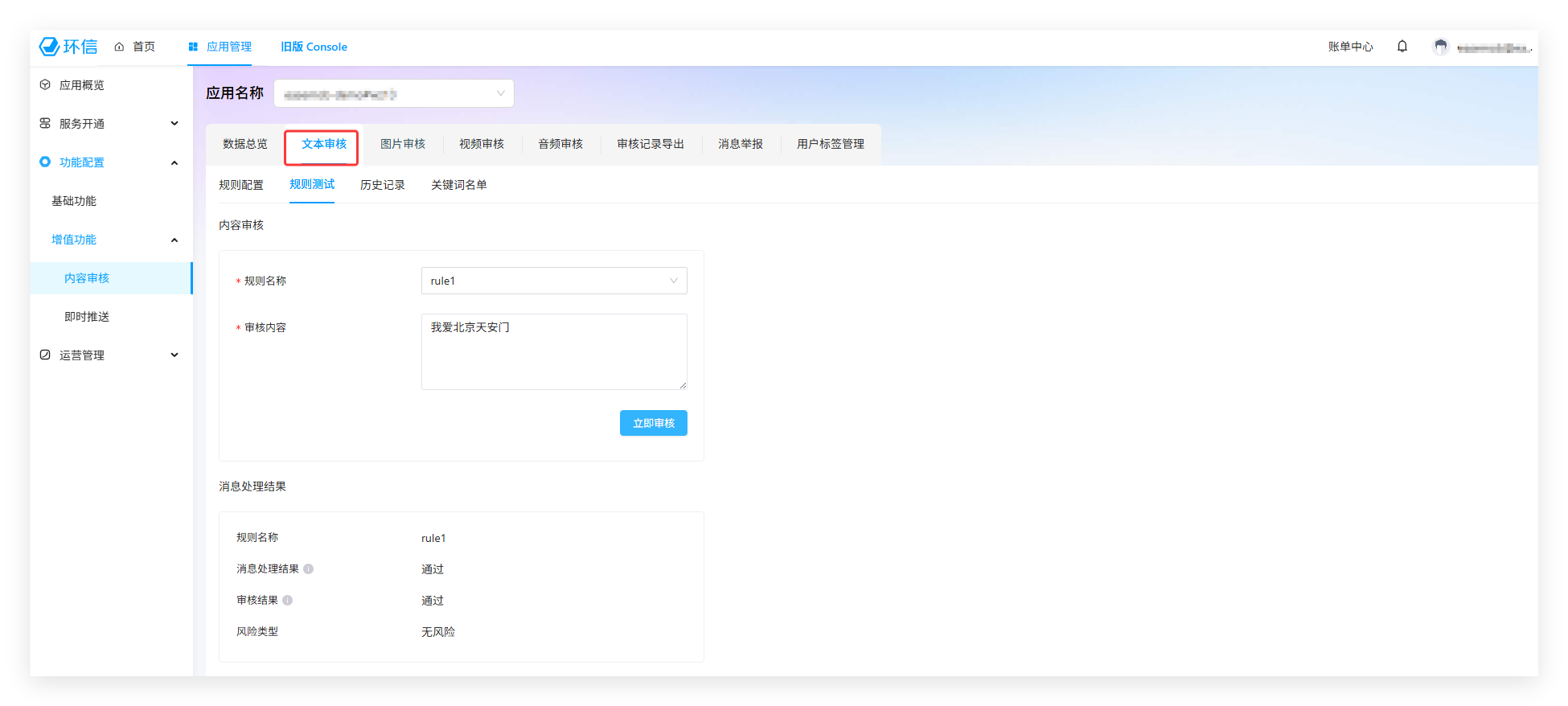Click the 环信 logo icon
The image size is (1568, 706).
click(50, 47)
